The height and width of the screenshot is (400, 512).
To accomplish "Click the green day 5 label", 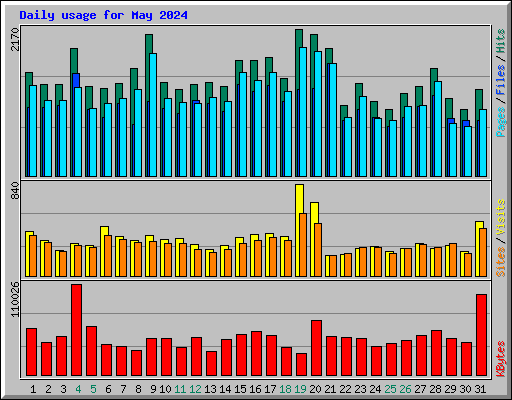I will tap(93, 389).
